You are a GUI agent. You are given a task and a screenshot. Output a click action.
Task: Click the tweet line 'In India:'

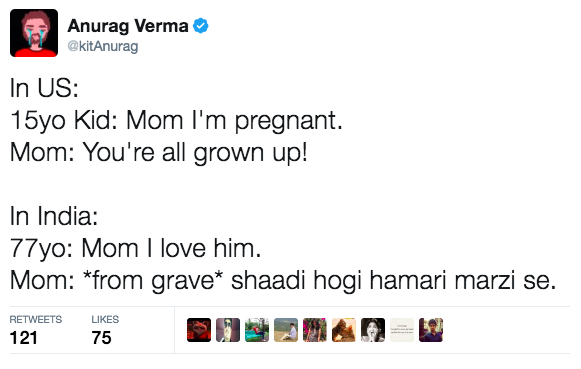tap(54, 216)
